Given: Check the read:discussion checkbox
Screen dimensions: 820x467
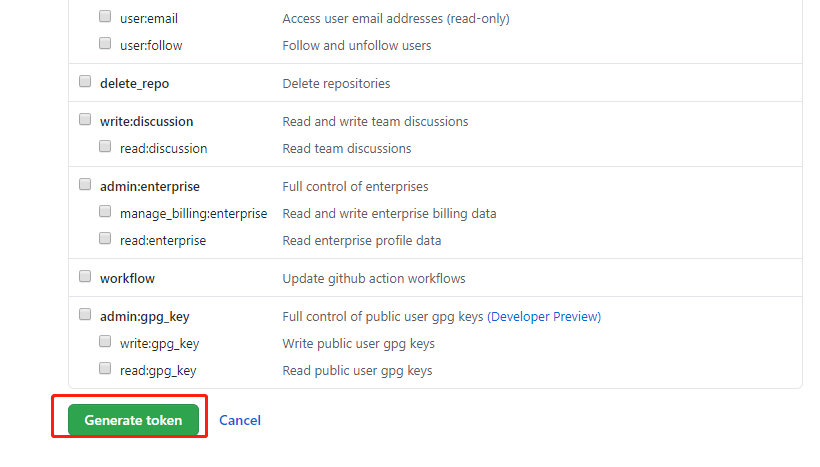Looking at the screenshot, I should point(105,146).
